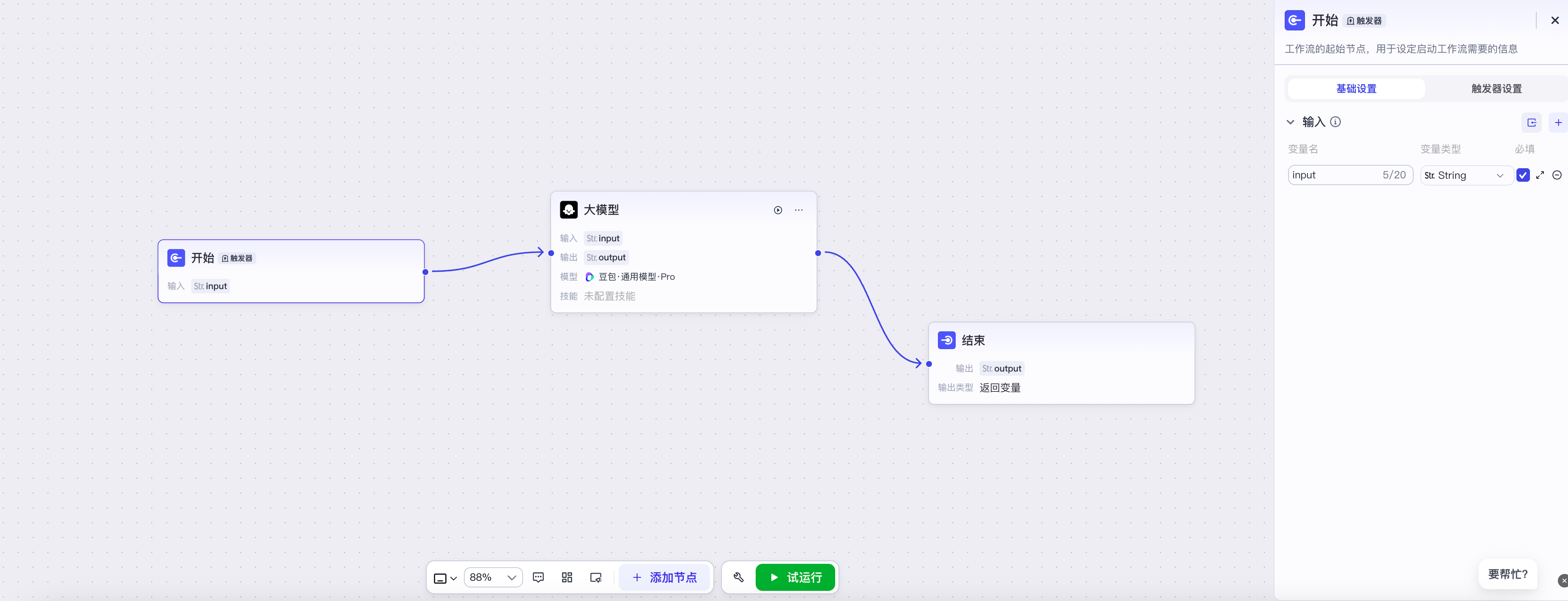Run the 大模型 node with play icon
The image size is (1568, 601).
point(778,210)
